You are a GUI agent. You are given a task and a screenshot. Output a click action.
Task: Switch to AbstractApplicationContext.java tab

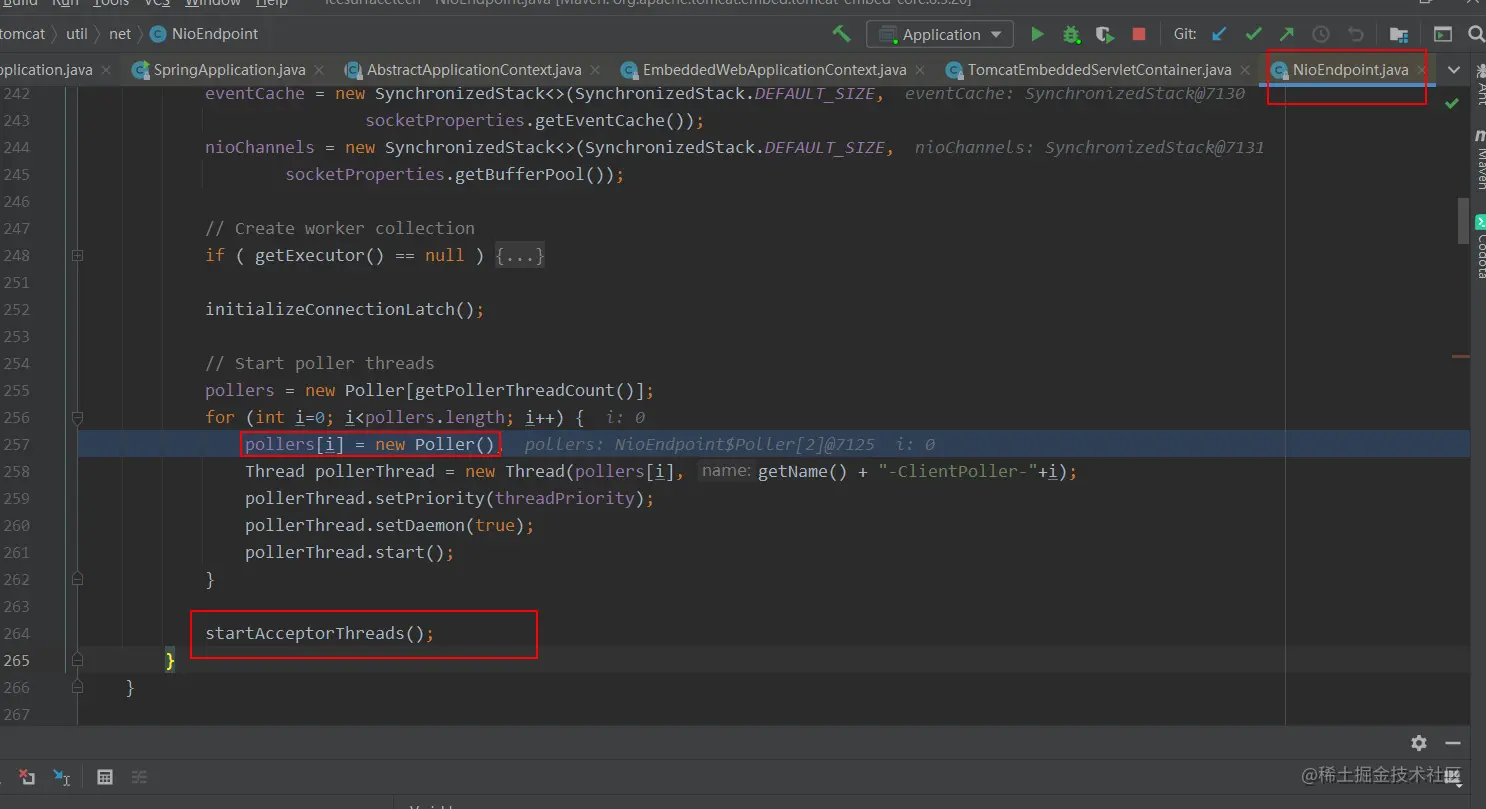pyautogui.click(x=474, y=70)
